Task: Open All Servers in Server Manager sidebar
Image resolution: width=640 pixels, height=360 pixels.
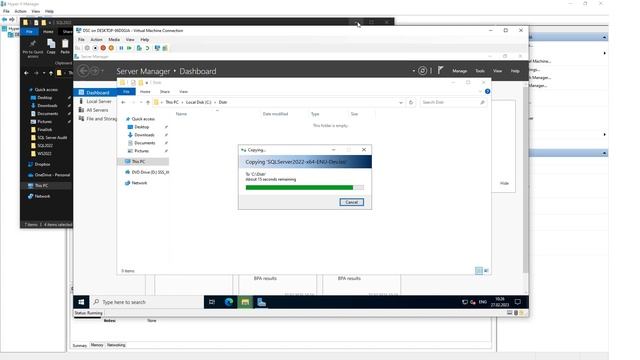Action: coord(97,110)
